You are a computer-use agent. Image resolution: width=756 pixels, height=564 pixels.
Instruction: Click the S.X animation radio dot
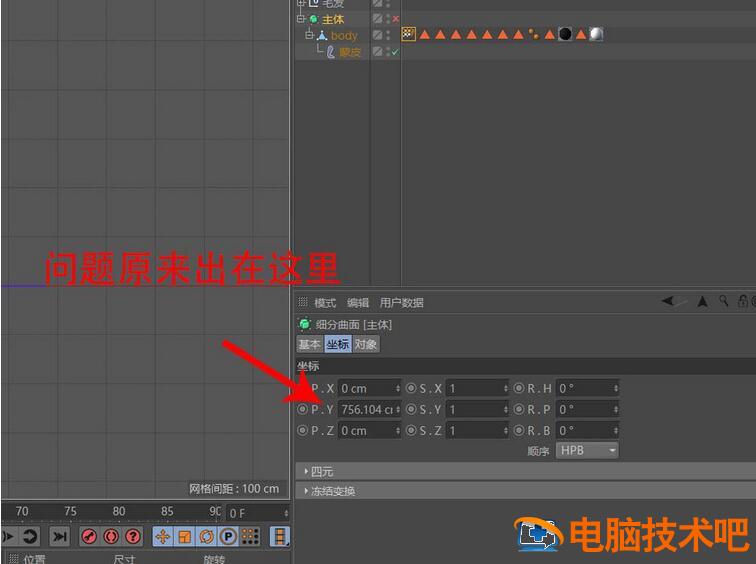[x=411, y=388]
